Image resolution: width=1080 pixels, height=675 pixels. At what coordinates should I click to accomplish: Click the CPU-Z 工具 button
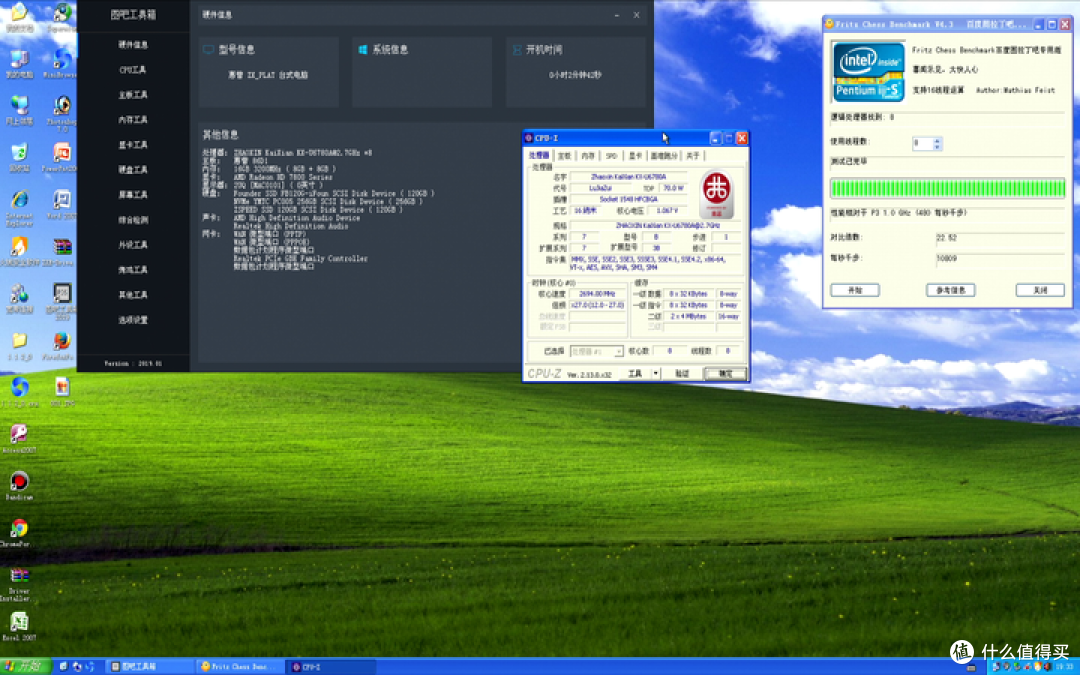point(635,373)
